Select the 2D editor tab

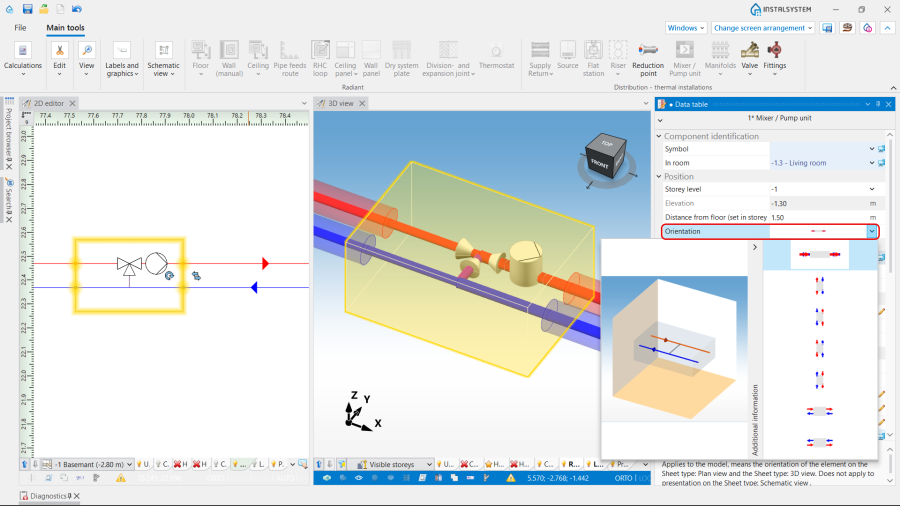coord(48,103)
